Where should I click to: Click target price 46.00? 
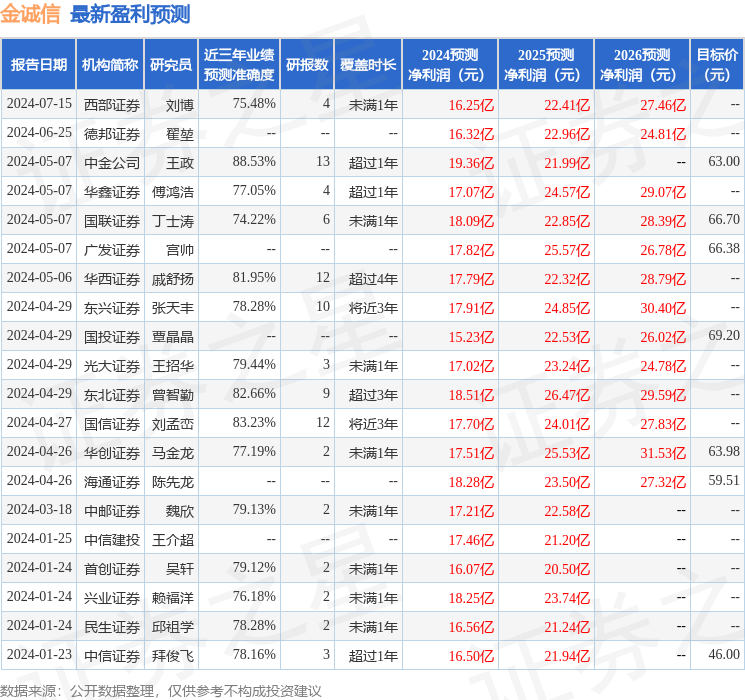[724, 654]
